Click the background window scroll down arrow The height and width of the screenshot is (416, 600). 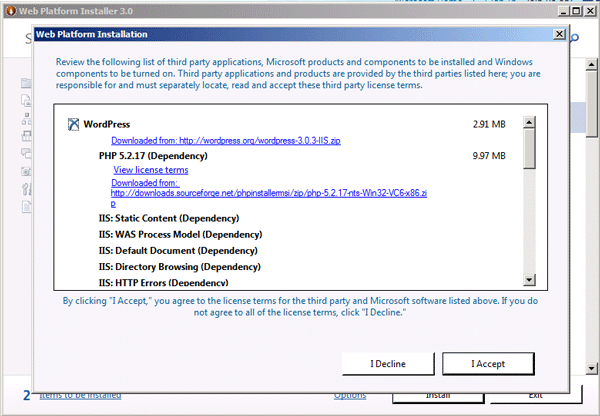pyautogui.click(x=592, y=369)
